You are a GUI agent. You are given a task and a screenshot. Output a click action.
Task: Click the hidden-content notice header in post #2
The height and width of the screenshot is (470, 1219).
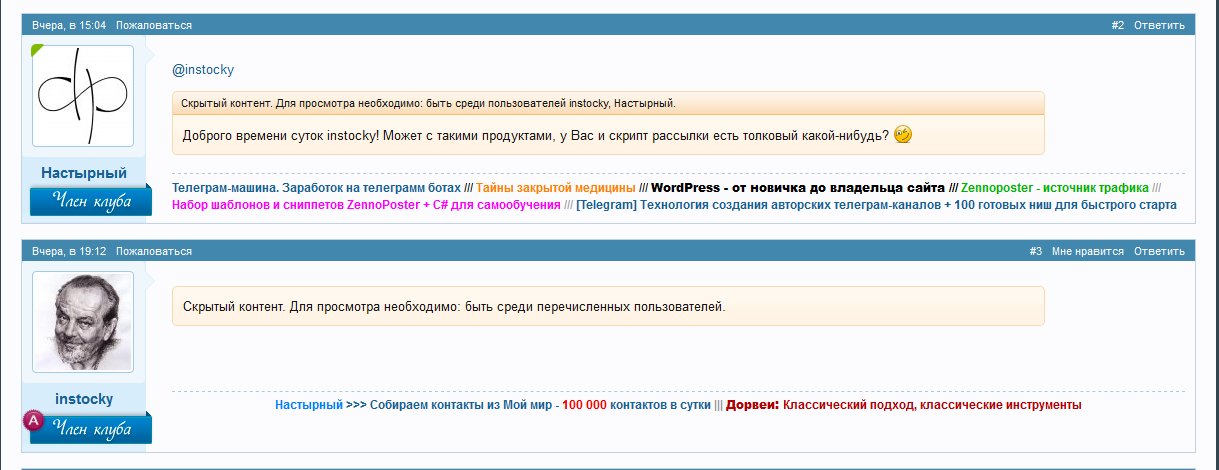click(x=608, y=103)
